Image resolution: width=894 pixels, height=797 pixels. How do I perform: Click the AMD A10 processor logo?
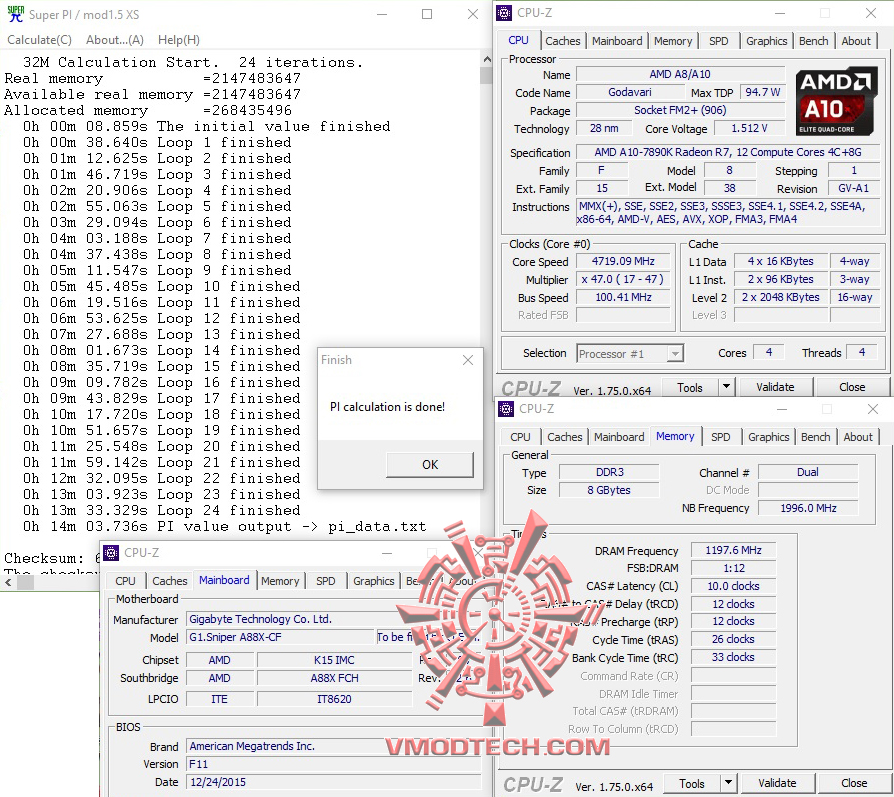(x=836, y=101)
